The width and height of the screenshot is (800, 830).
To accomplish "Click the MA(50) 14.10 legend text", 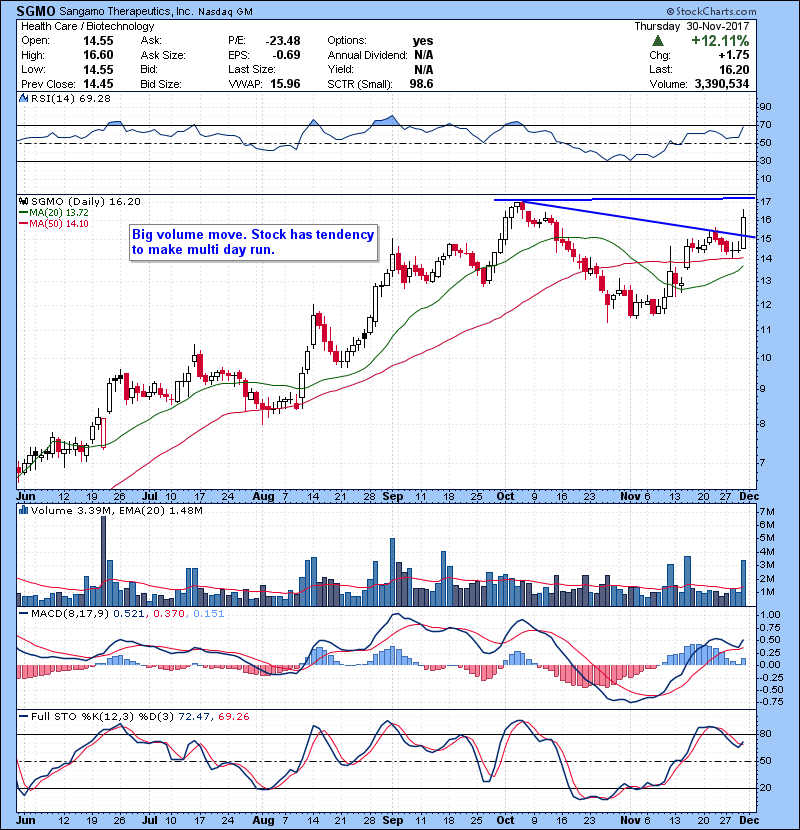I will 59,223.
